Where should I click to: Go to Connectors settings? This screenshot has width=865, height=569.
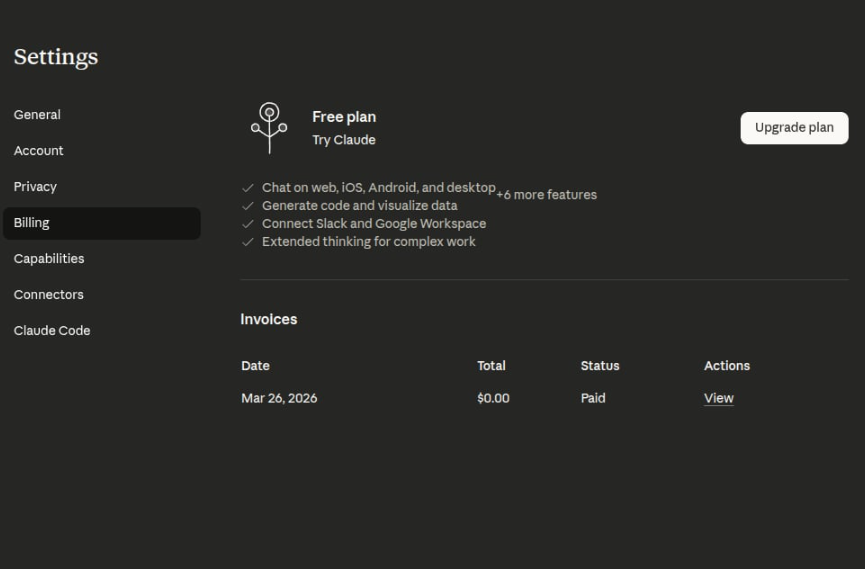tap(102, 295)
